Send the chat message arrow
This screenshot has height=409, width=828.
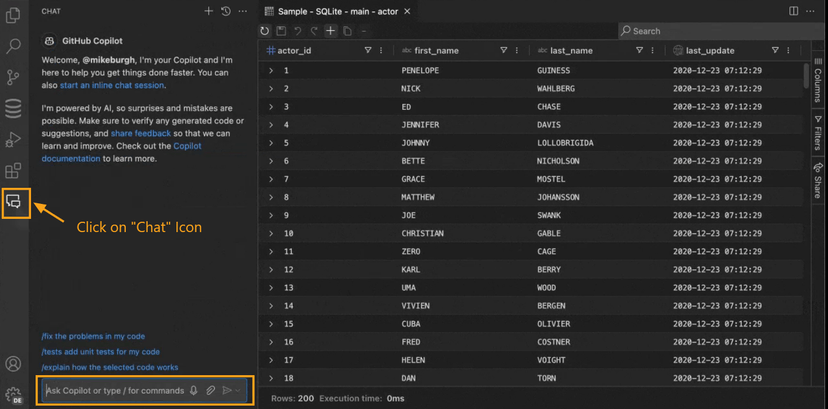point(227,391)
